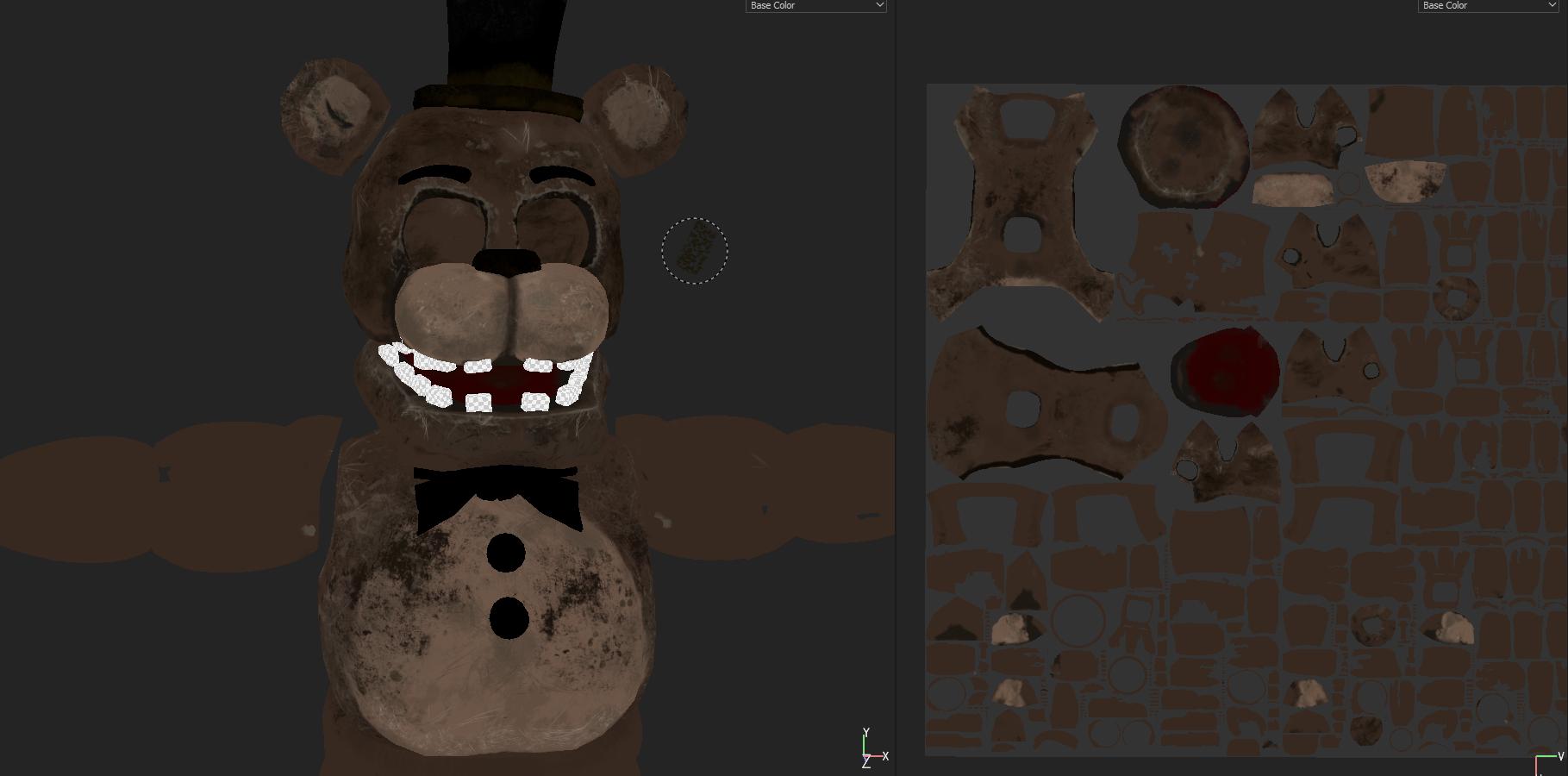1568x776 pixels.
Task: Click the black bow tie on the bear
Action: point(497,498)
